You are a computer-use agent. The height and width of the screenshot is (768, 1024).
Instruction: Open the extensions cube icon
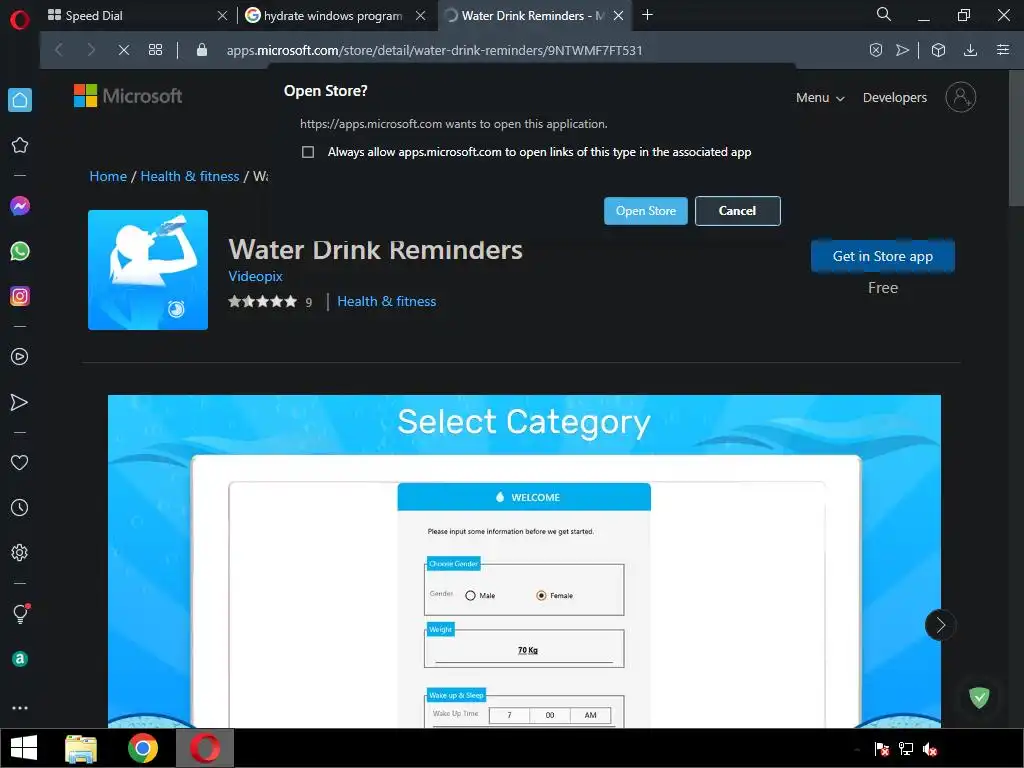coord(938,50)
